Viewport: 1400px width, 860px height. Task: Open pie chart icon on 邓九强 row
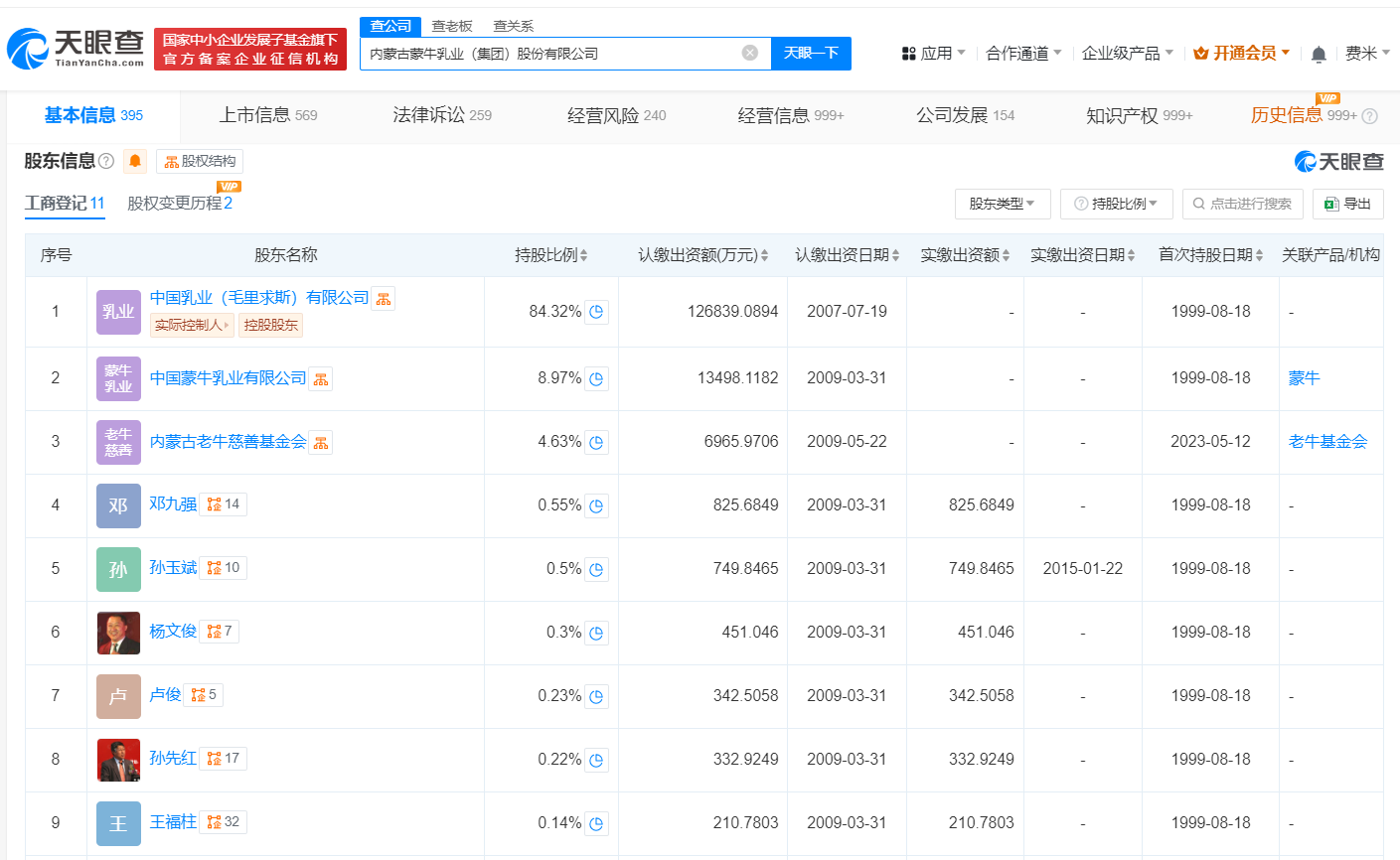(596, 504)
